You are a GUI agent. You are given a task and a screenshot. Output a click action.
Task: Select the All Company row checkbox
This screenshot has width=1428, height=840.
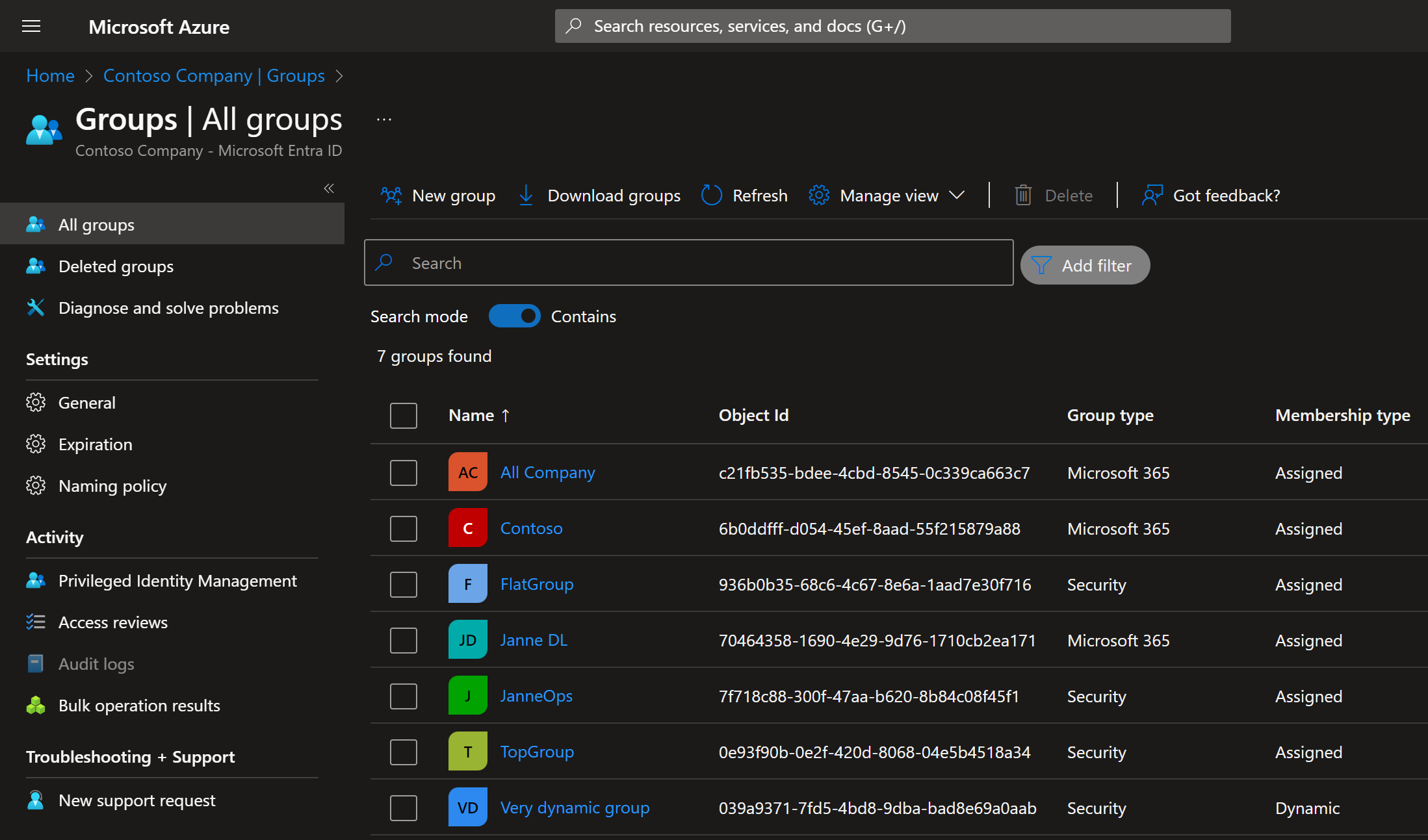click(x=404, y=473)
